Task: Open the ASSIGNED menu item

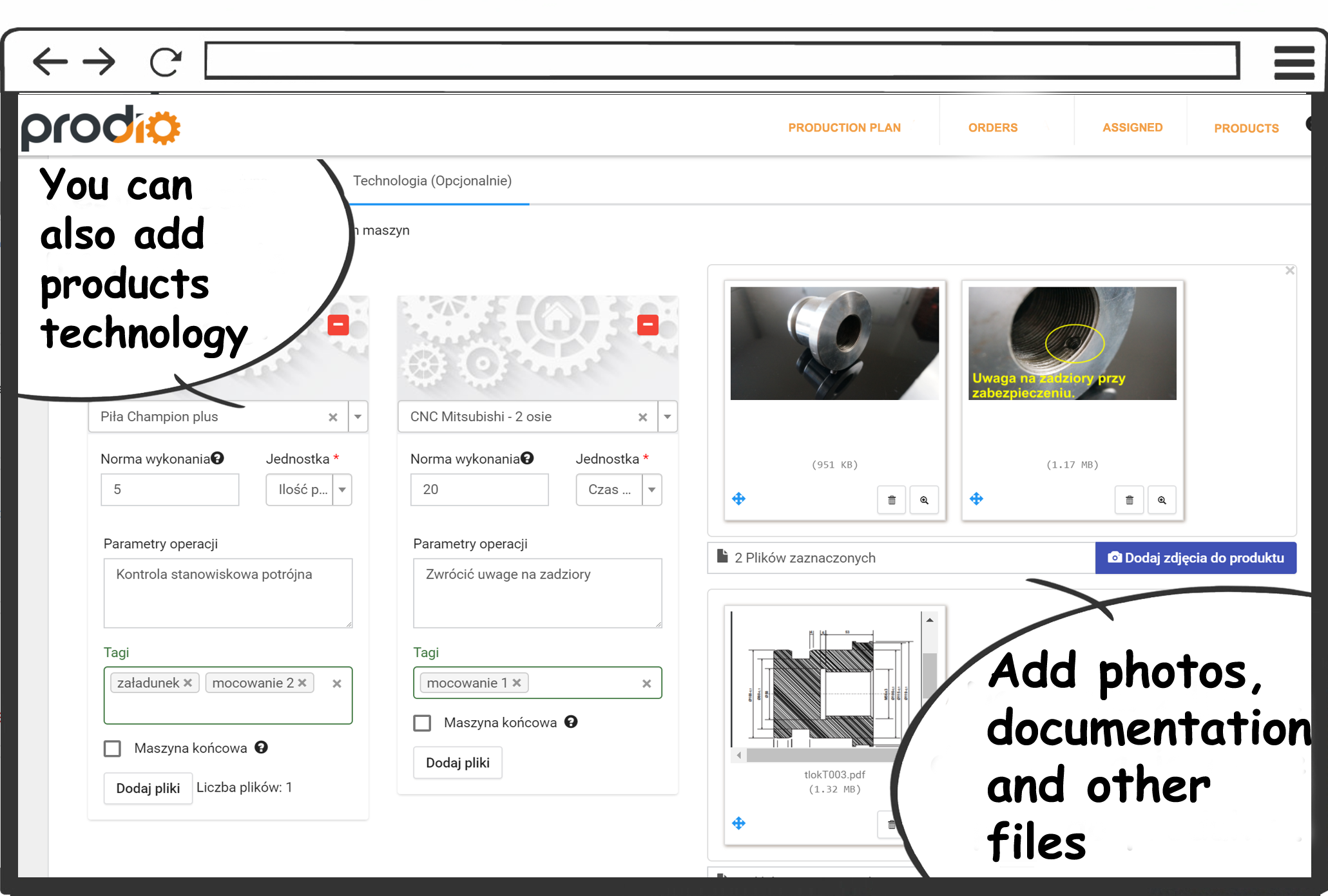Action: tap(1132, 128)
